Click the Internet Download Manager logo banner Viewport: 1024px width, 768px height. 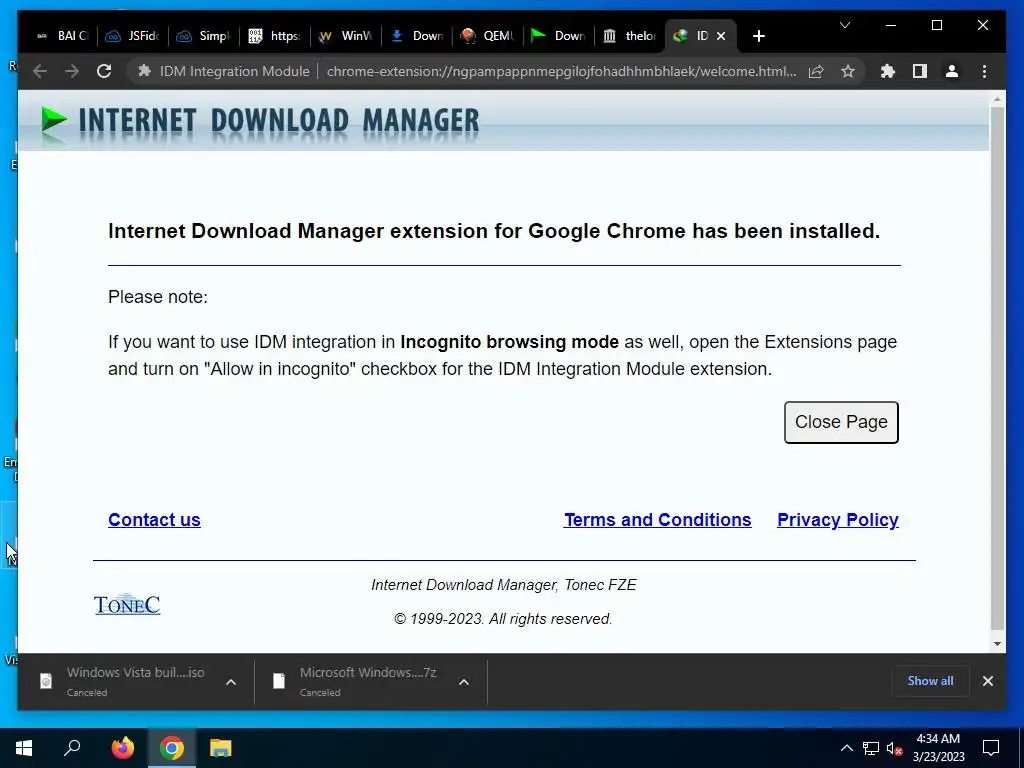click(260, 121)
